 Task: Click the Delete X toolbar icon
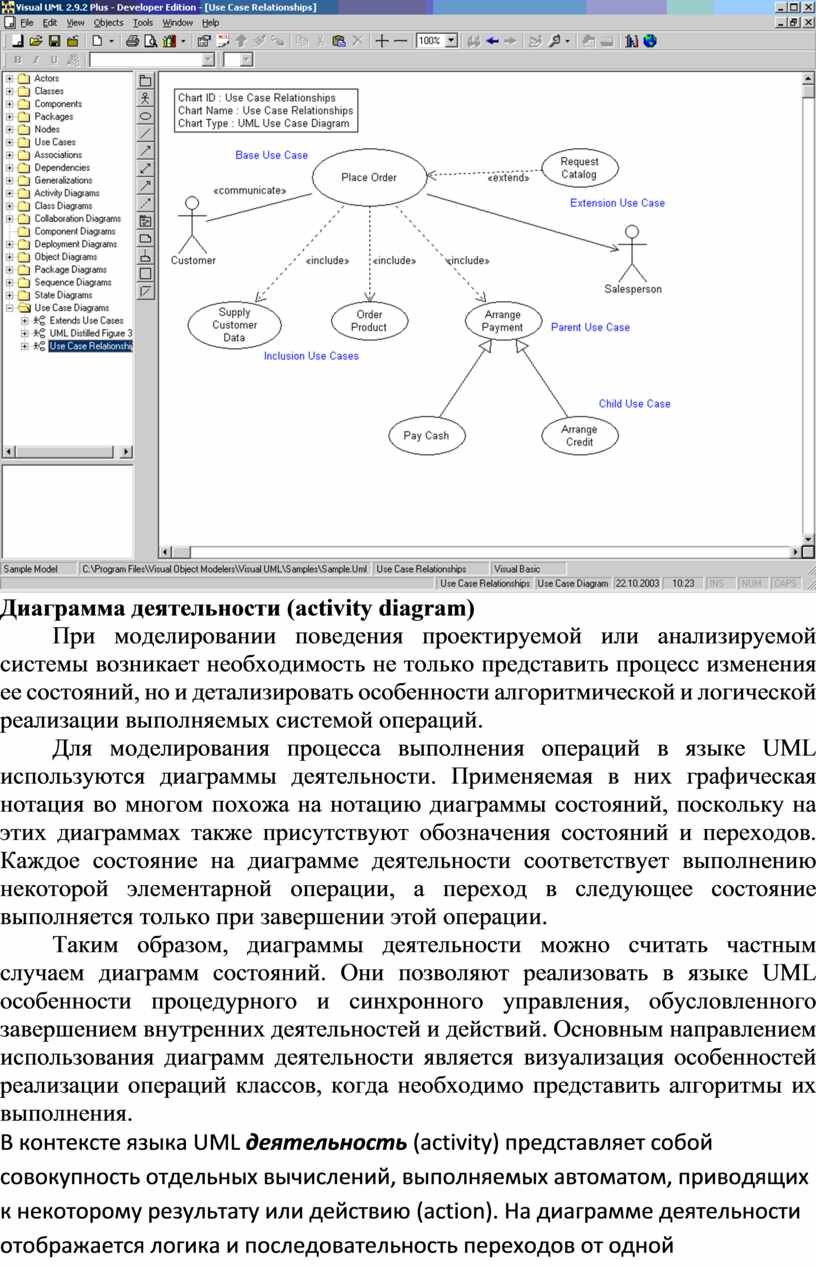coord(357,42)
